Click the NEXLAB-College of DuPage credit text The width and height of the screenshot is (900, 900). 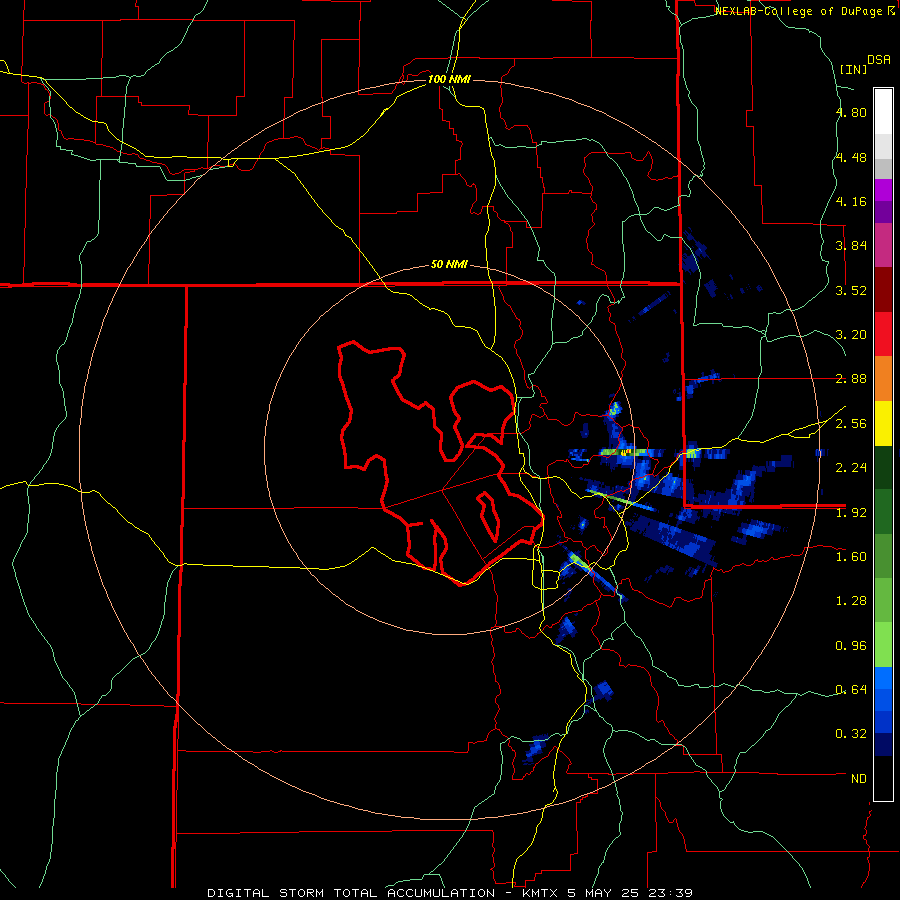pos(800,11)
